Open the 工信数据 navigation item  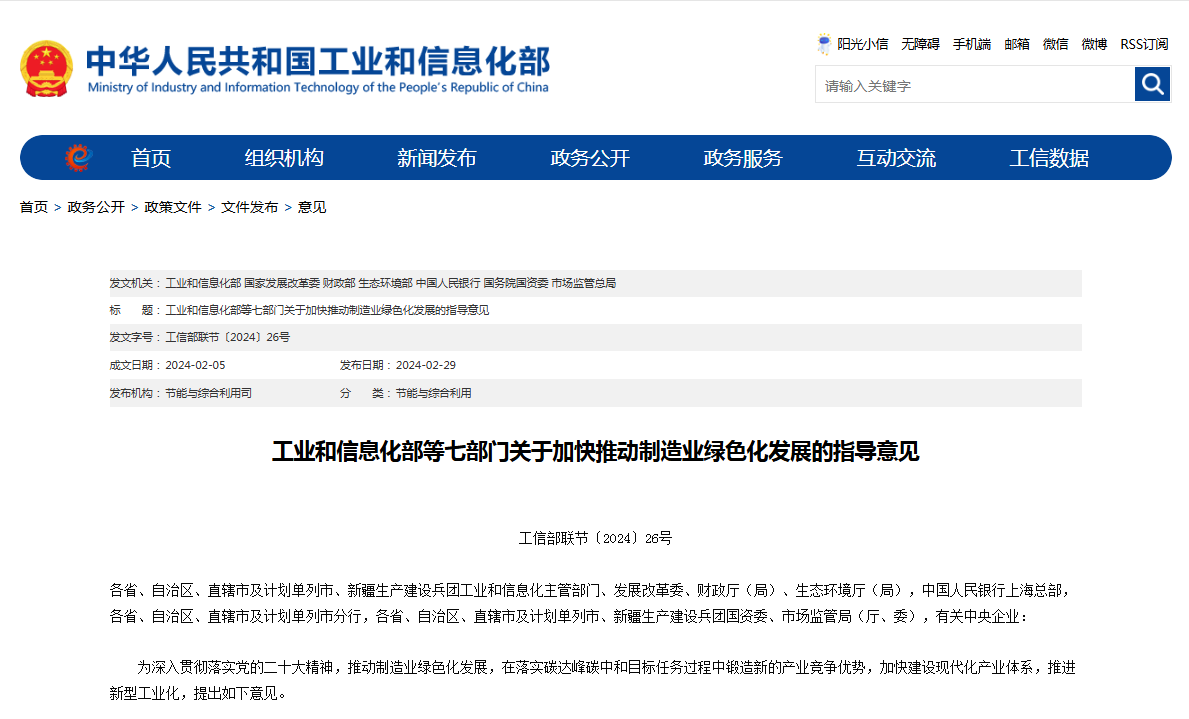[1049, 158]
